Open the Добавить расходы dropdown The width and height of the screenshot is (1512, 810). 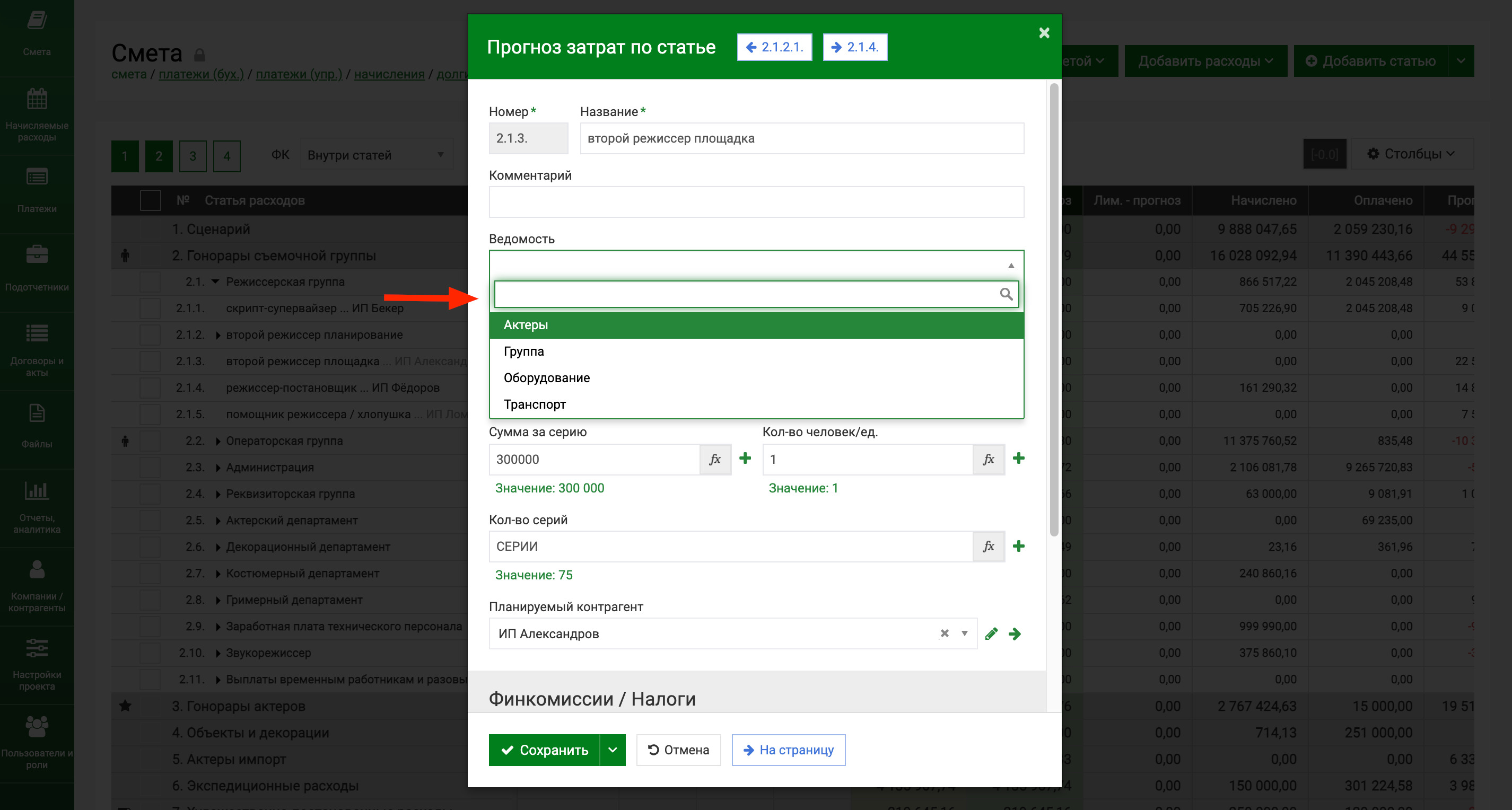click(1205, 61)
